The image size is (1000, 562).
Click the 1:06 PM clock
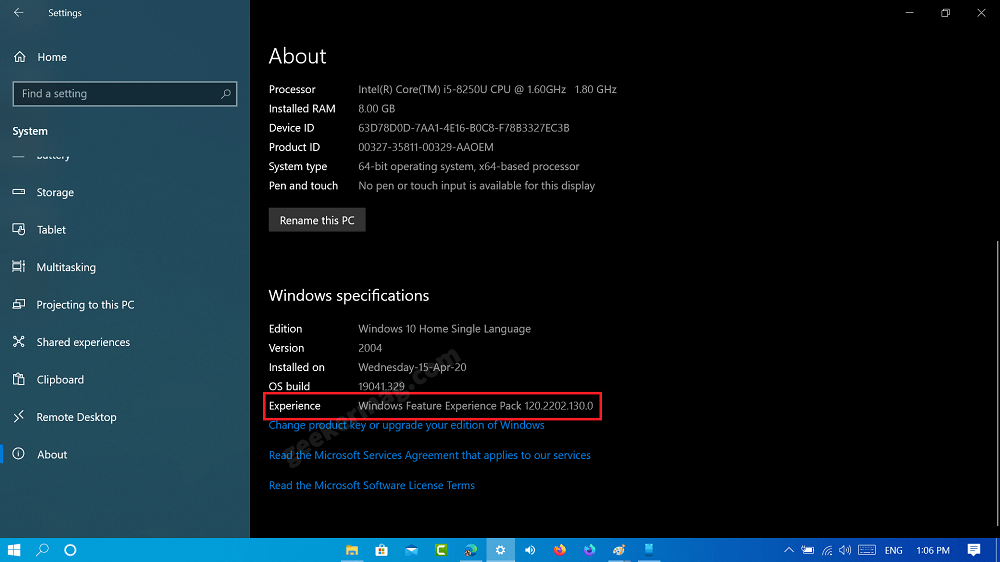tap(932, 550)
